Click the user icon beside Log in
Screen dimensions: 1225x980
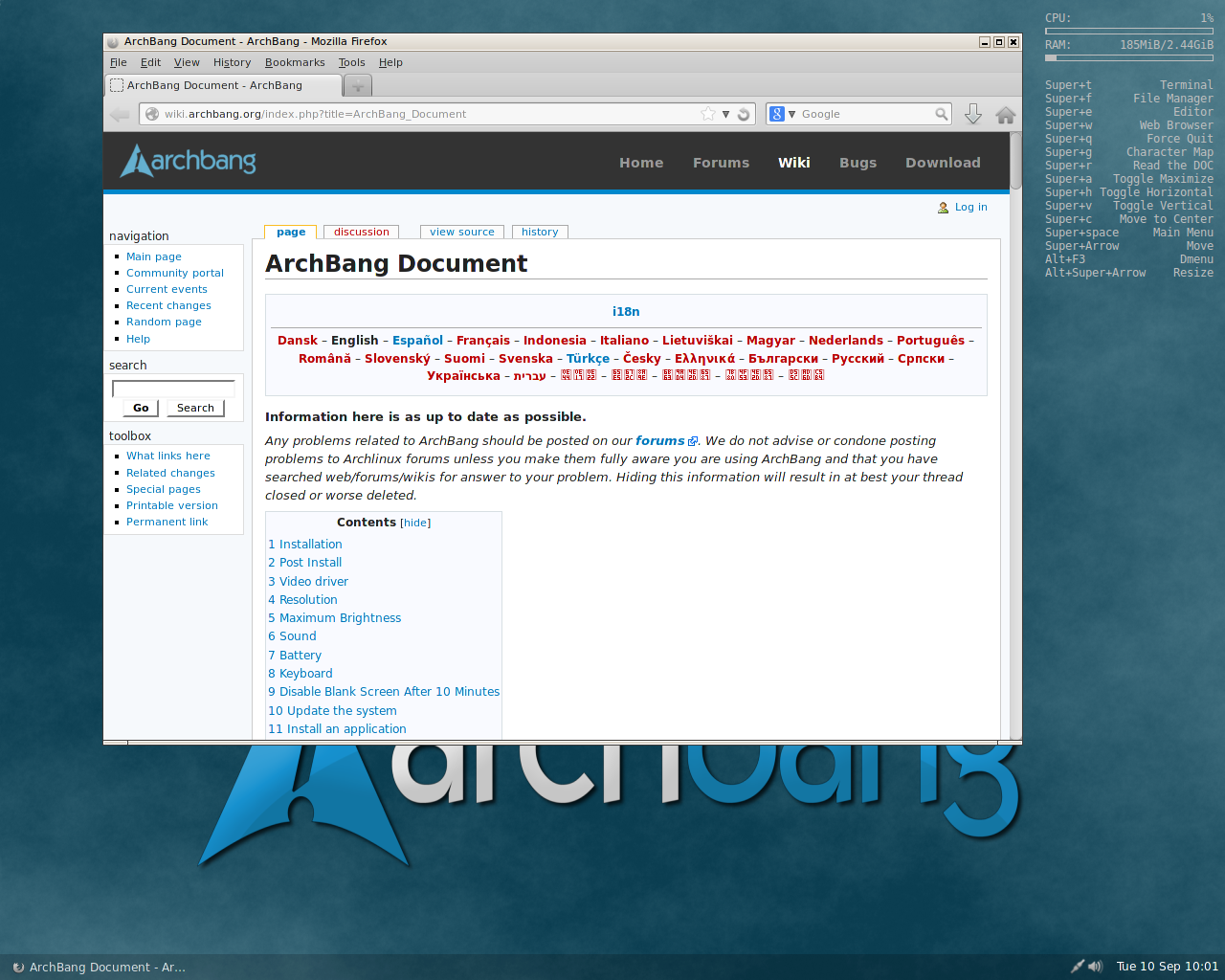coord(943,207)
